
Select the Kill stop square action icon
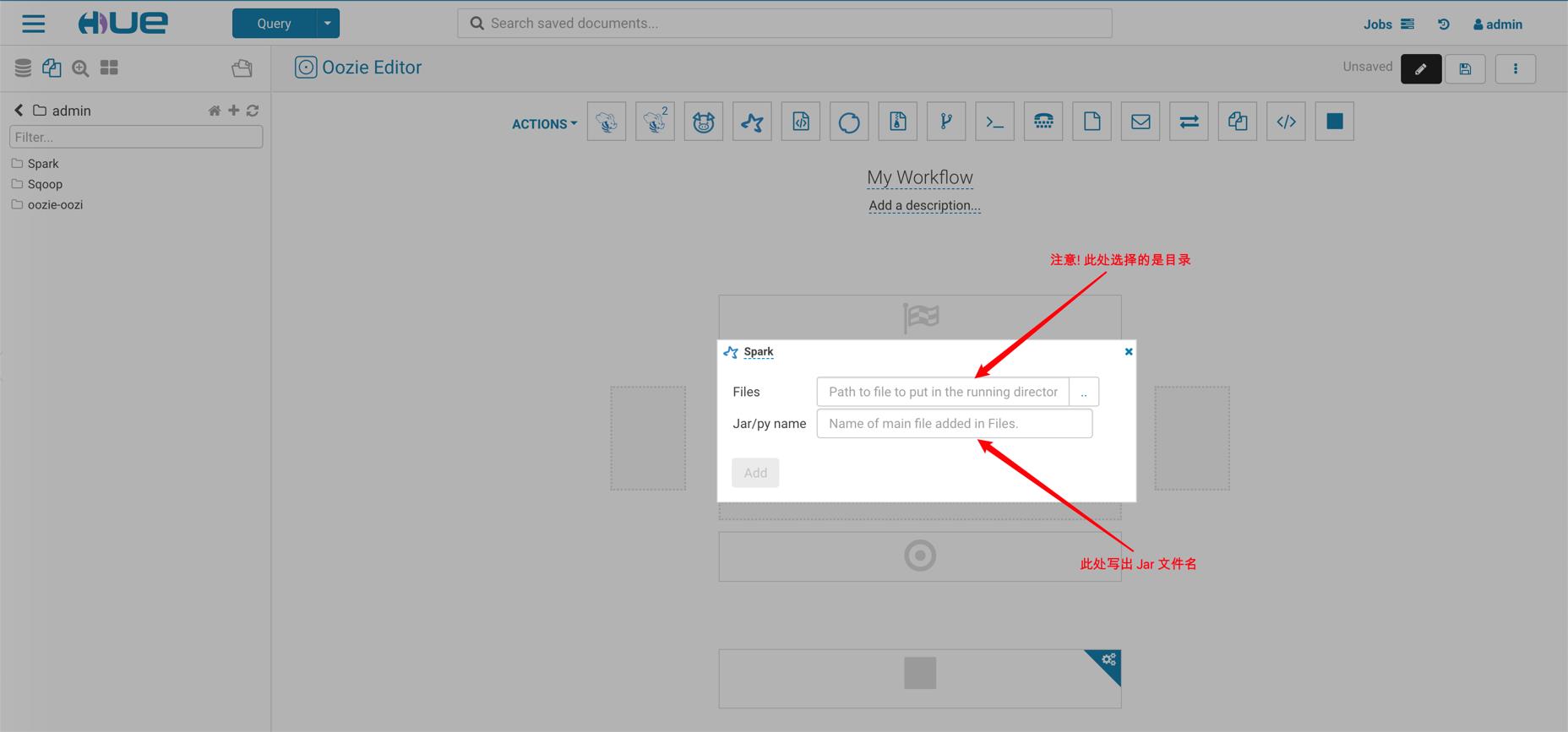click(1335, 122)
